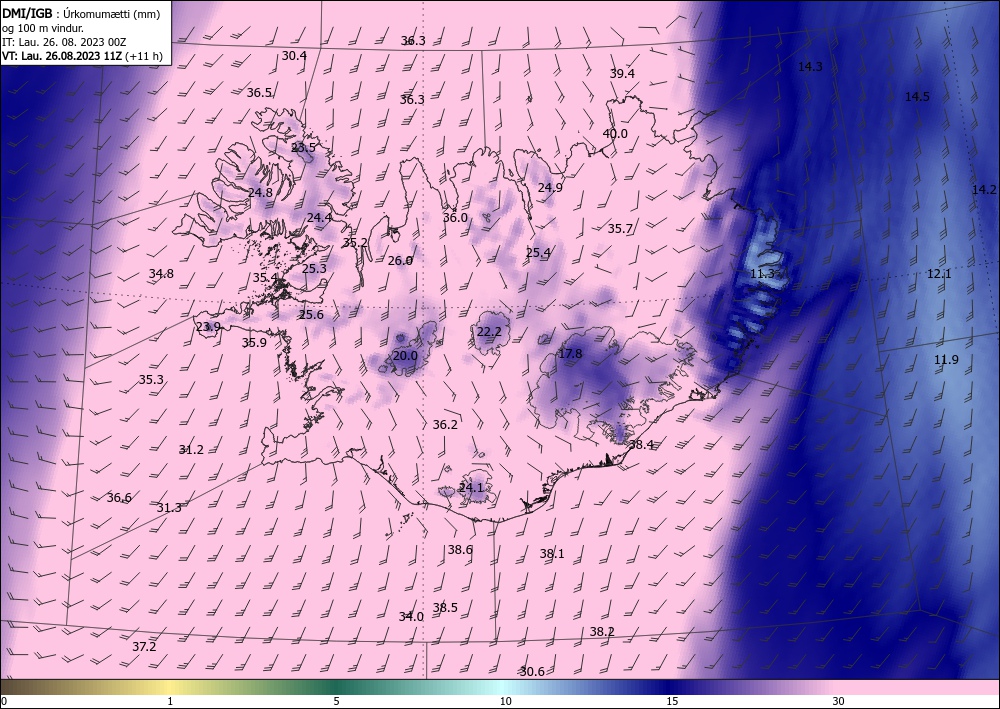Click the 14.5 value label

click(x=917, y=97)
